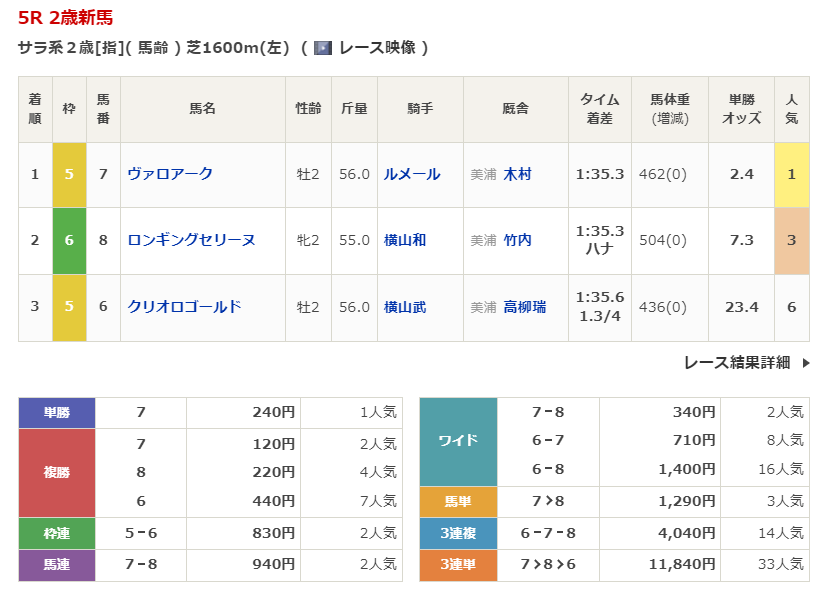822x592 pixels.
Task: Open jockey 横山武 profile
Action: coord(404,307)
